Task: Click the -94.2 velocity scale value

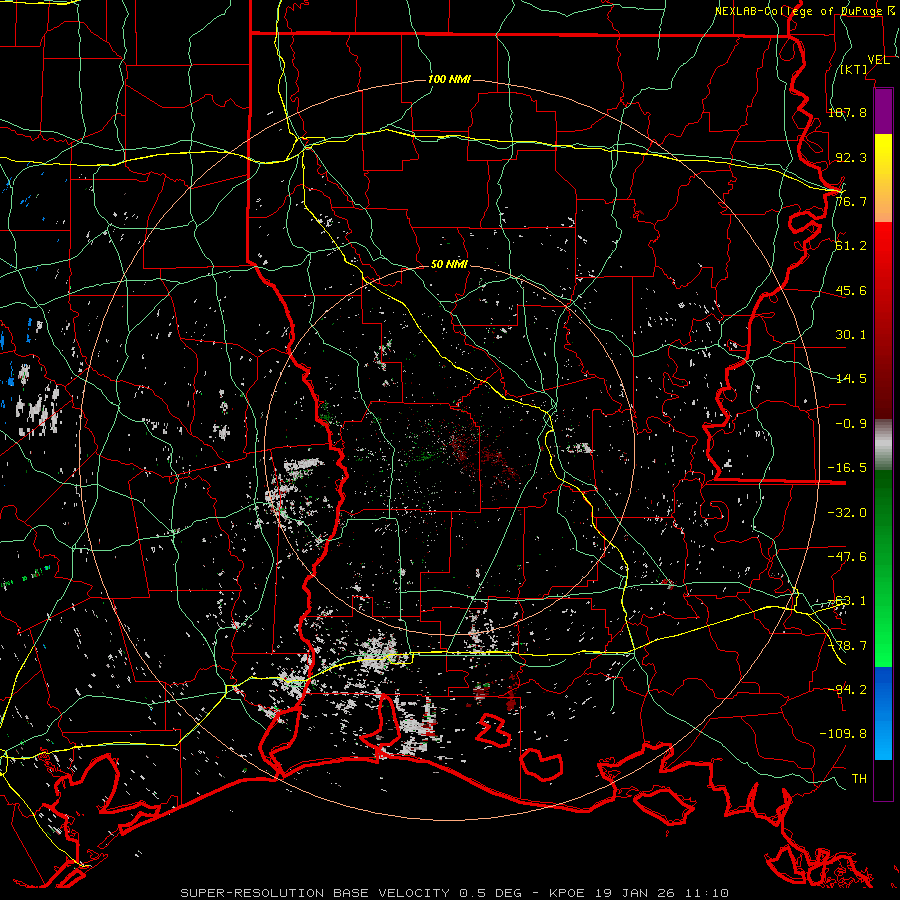Action: (x=847, y=690)
